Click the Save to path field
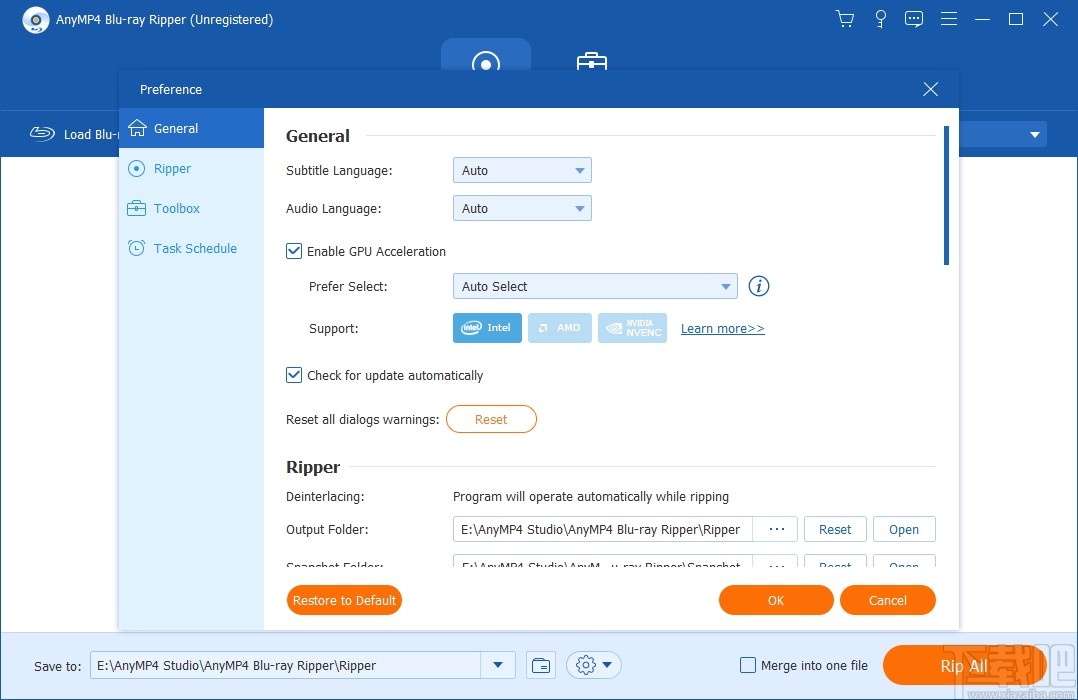Image resolution: width=1078 pixels, height=700 pixels. [285, 665]
